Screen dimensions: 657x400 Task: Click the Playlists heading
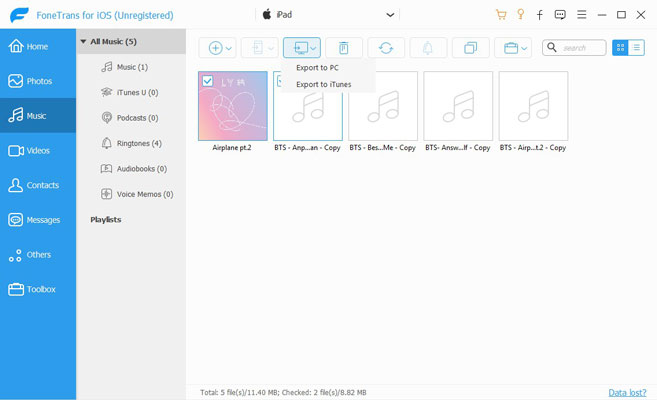coord(106,219)
